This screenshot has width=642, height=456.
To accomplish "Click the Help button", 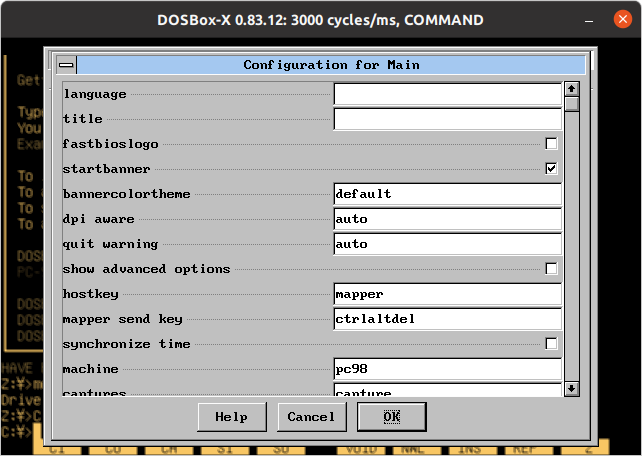I will click(232, 417).
